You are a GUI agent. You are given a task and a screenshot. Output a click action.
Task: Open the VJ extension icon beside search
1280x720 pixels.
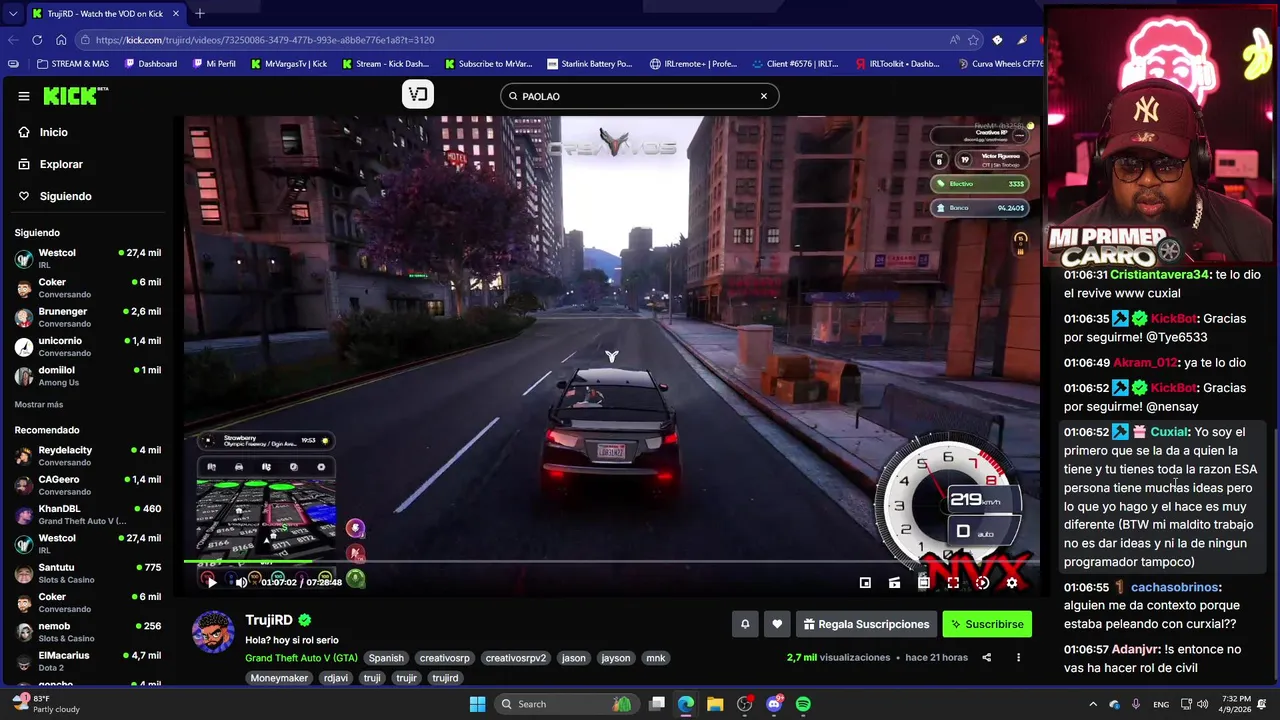(x=418, y=95)
